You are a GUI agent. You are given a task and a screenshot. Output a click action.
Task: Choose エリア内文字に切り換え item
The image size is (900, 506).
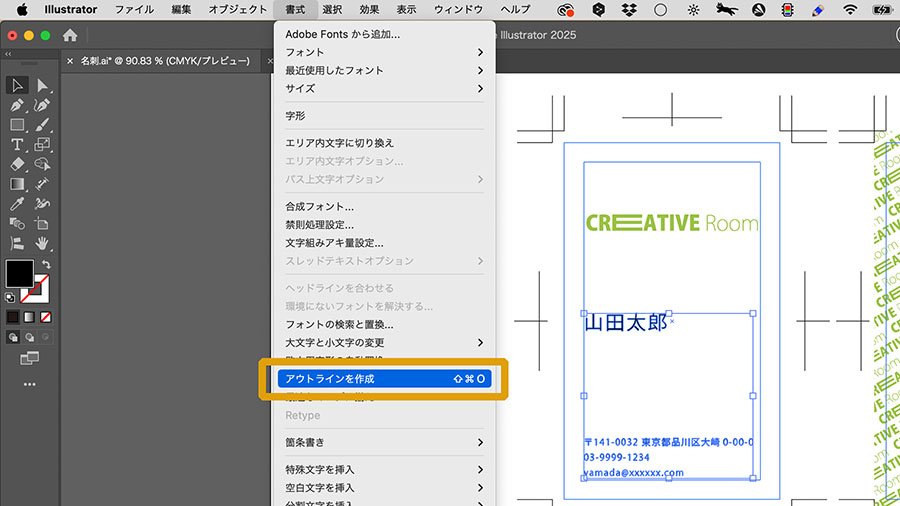coord(384,143)
